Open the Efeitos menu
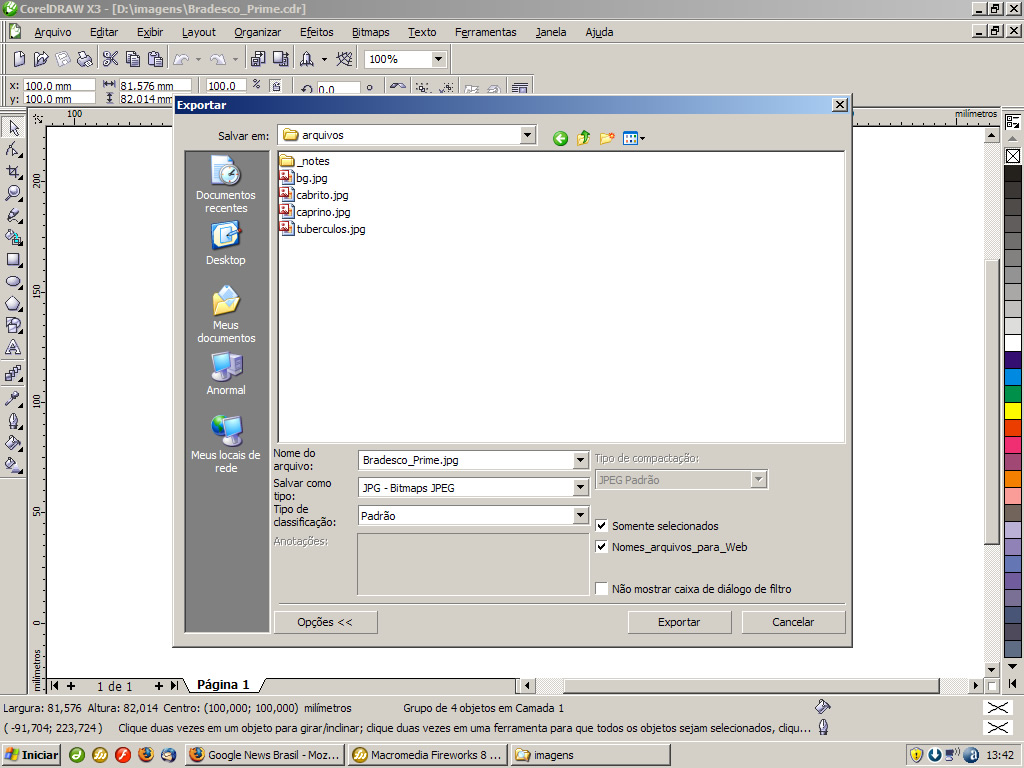 [x=317, y=32]
